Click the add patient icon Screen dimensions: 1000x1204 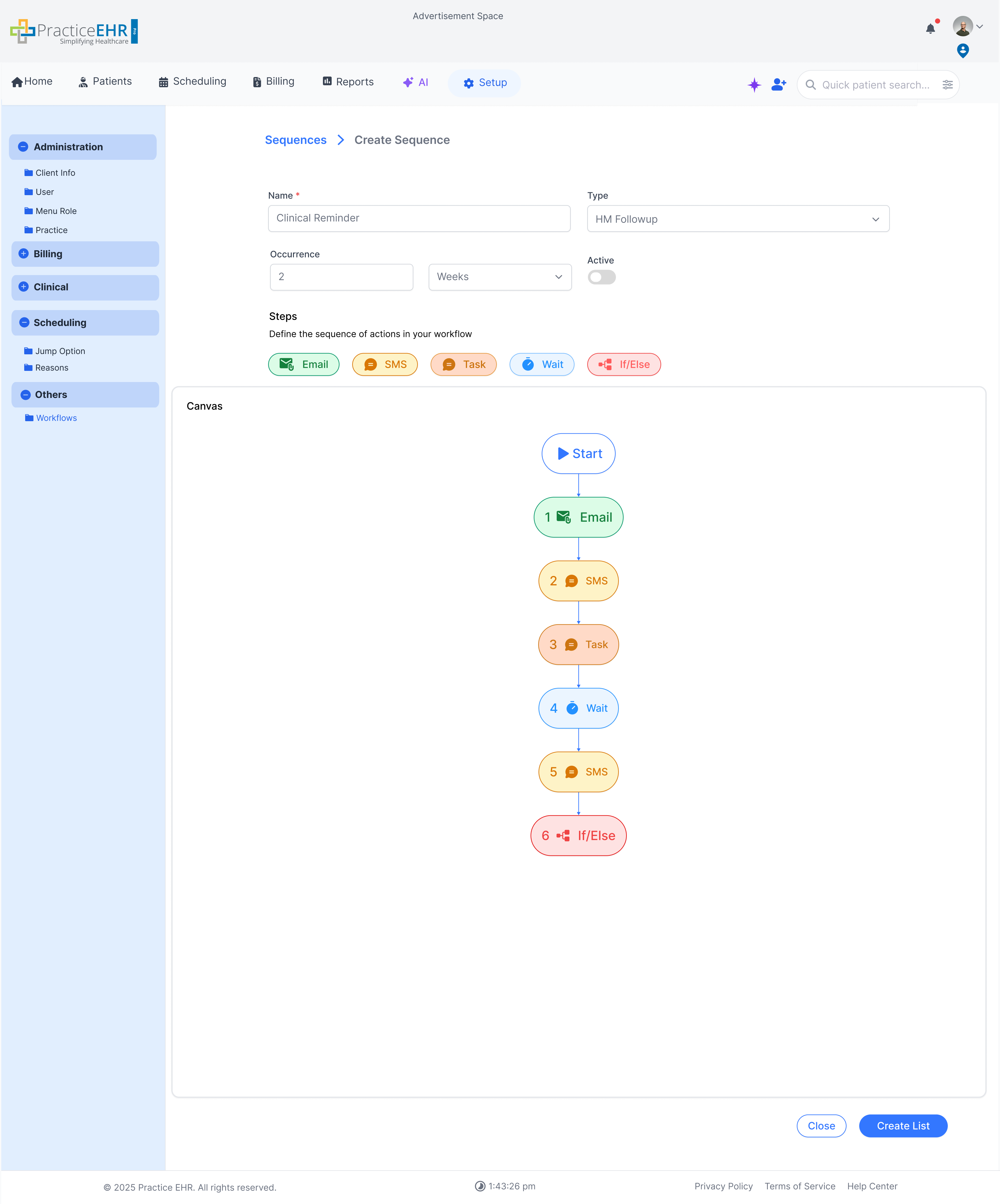coord(778,85)
